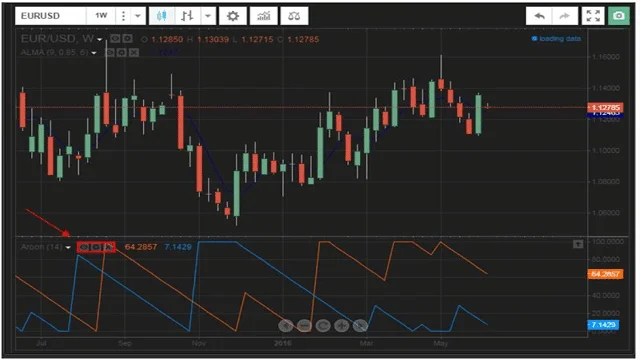Open the ALMA indicator dropdown menu
Image resolution: width=640 pixels, height=360 pixels.
[x=94, y=53]
